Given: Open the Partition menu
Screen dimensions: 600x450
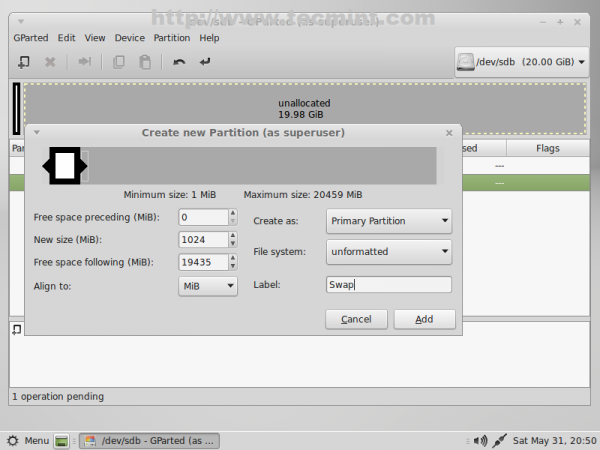Looking at the screenshot, I should 172,38.
